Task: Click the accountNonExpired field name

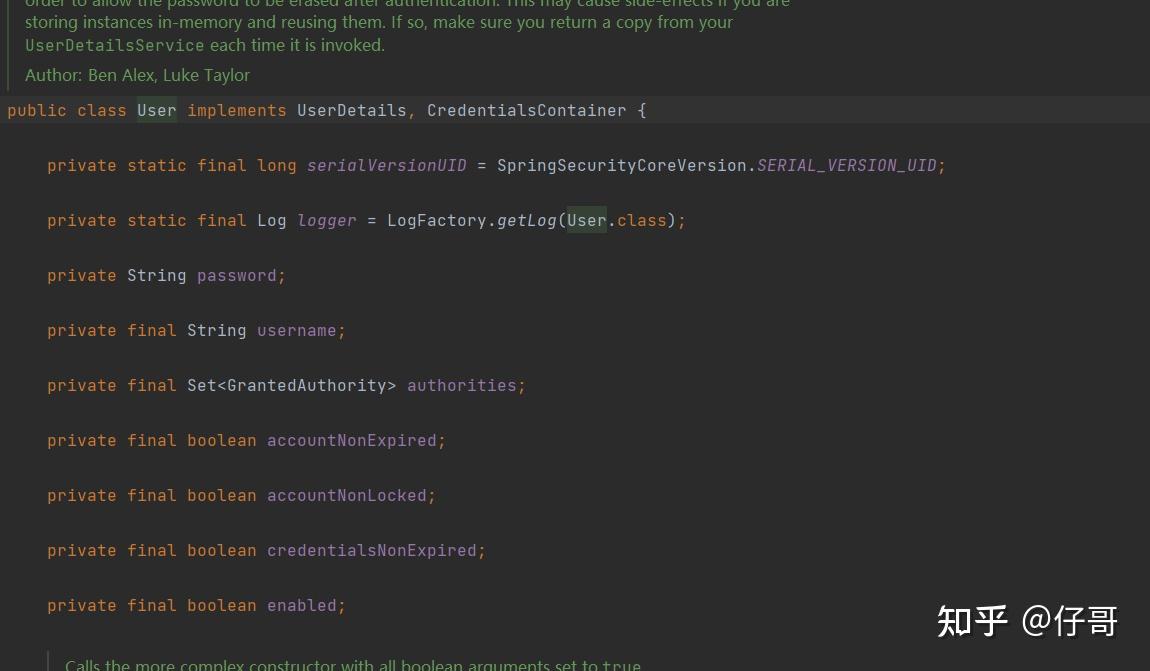Action: click(351, 440)
